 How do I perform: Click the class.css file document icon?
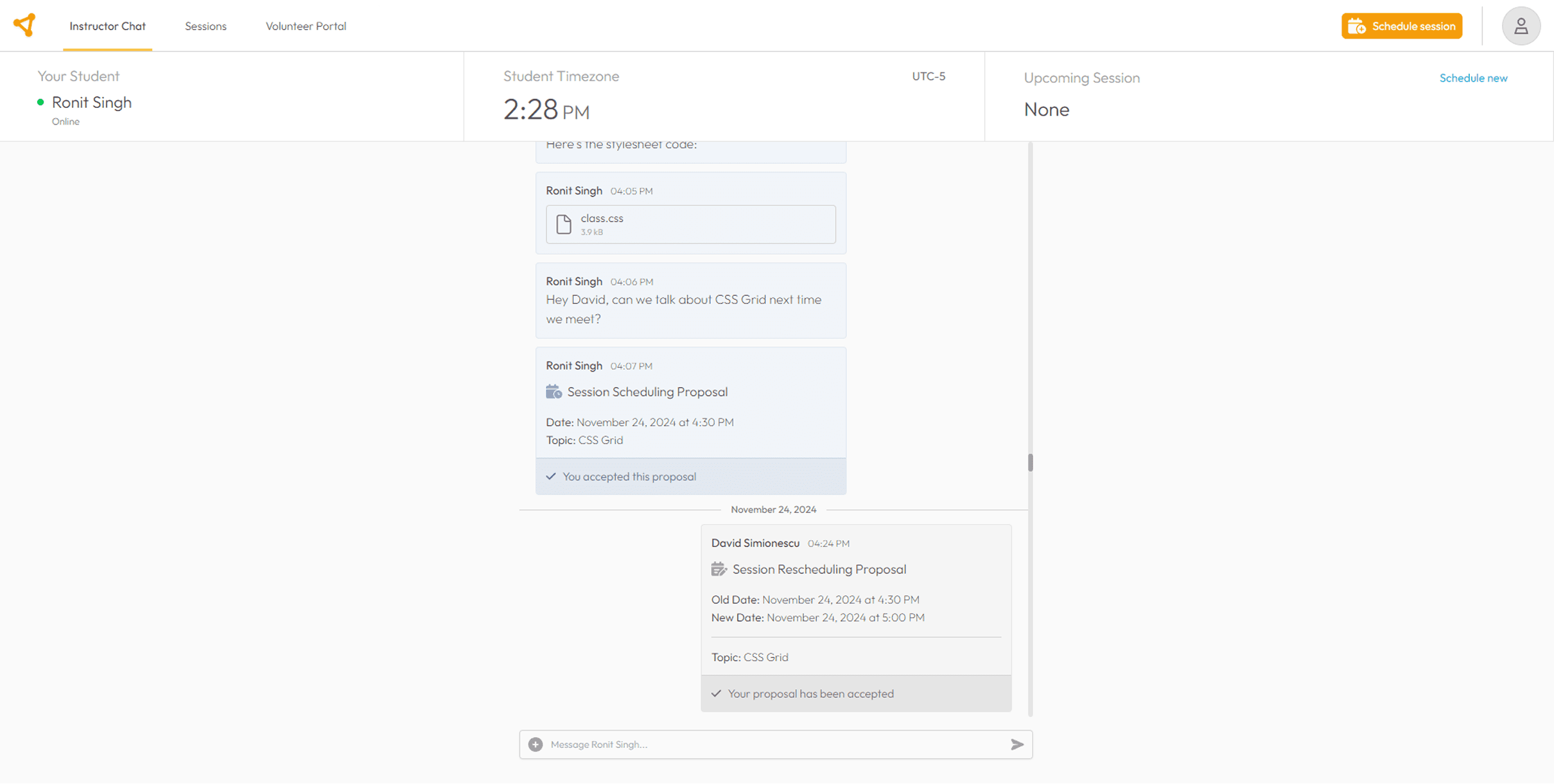click(x=563, y=224)
